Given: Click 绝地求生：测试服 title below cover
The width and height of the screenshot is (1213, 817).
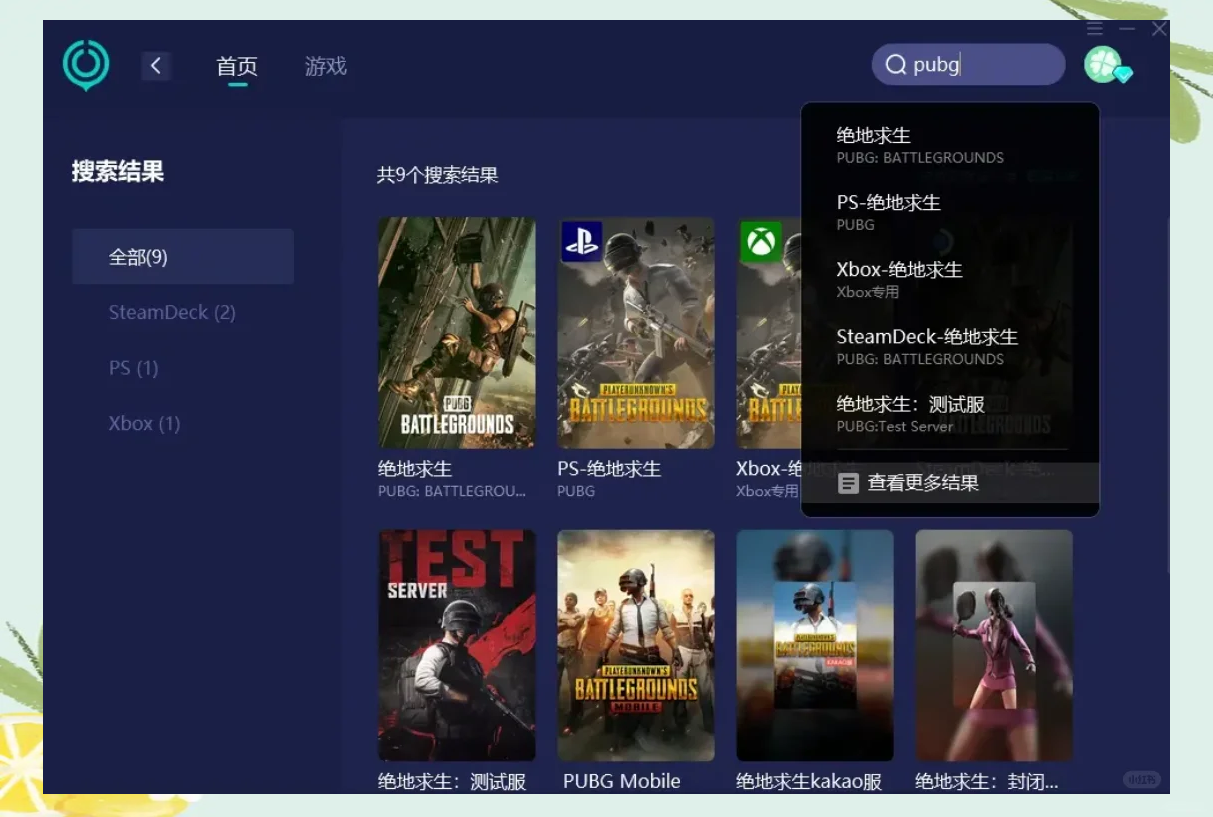Looking at the screenshot, I should pyautogui.click(x=452, y=782).
